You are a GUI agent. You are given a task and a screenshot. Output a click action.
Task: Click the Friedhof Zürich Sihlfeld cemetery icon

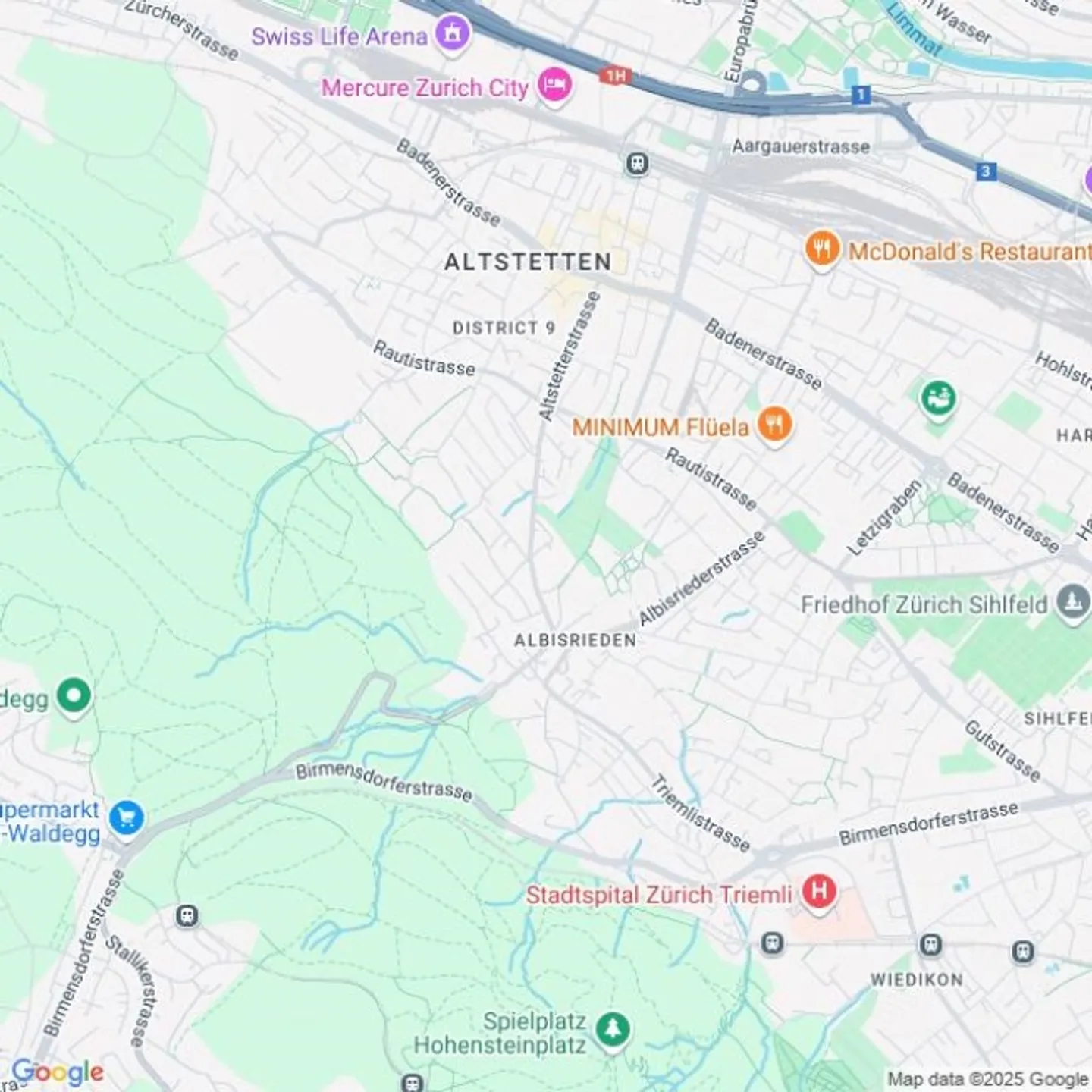click(1072, 602)
